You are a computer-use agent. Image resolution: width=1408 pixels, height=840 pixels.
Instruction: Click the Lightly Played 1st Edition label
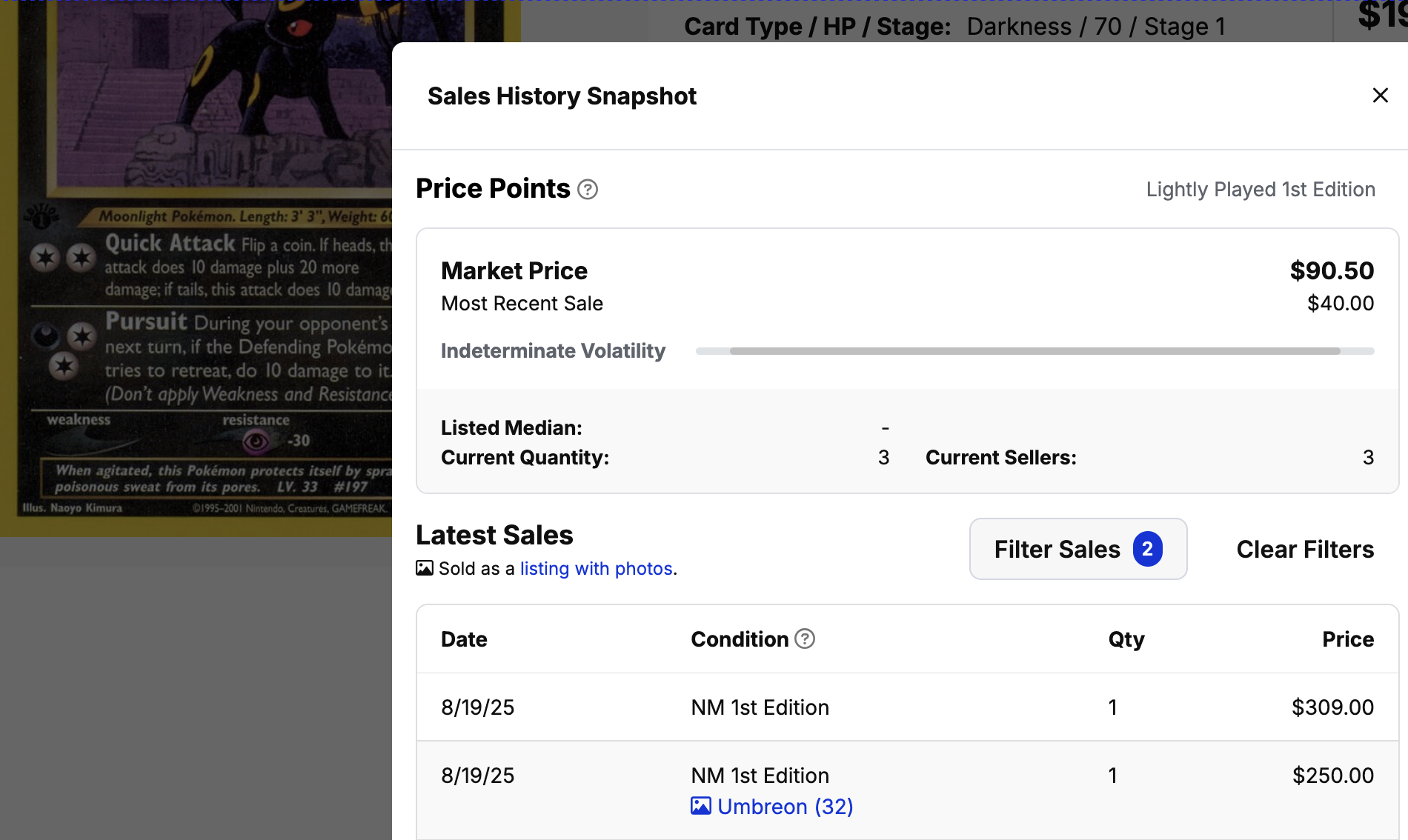point(1261,190)
